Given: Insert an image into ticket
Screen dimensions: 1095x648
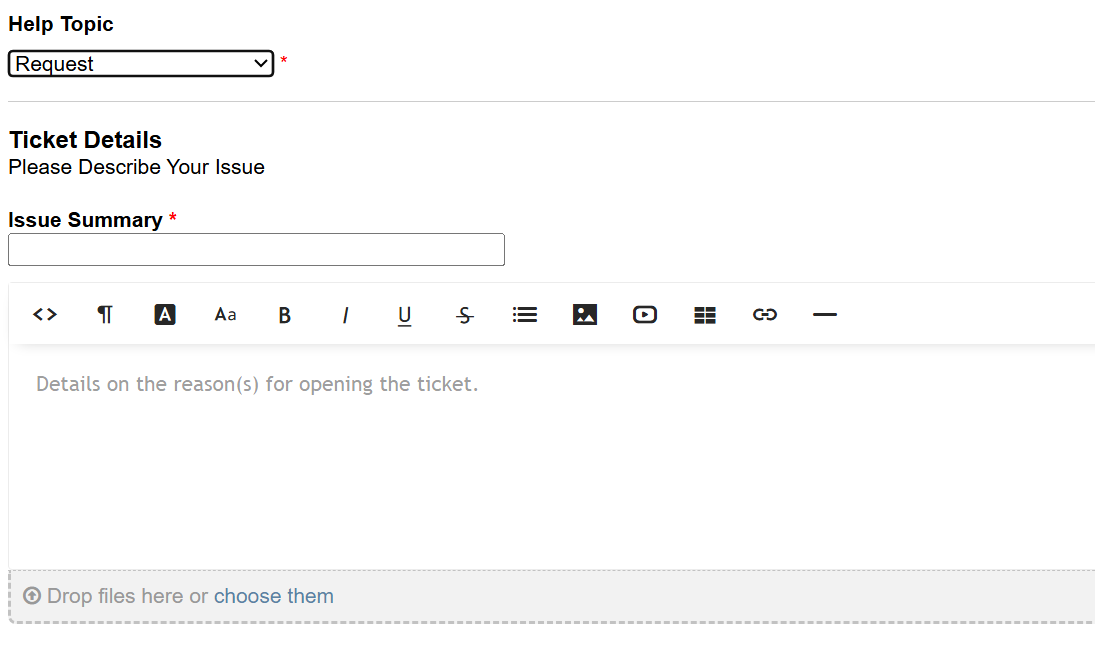Looking at the screenshot, I should (585, 315).
